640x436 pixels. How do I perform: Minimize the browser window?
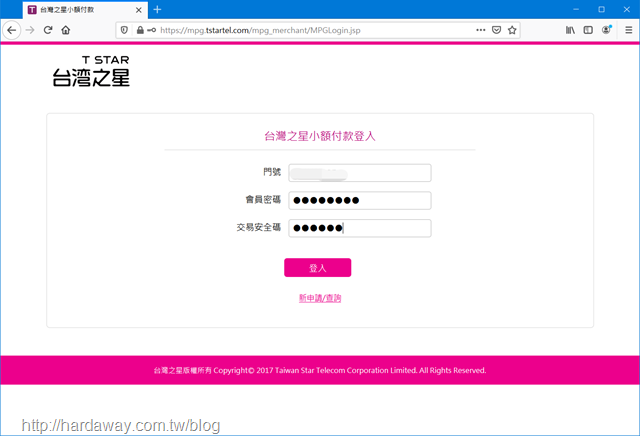click(x=576, y=9)
